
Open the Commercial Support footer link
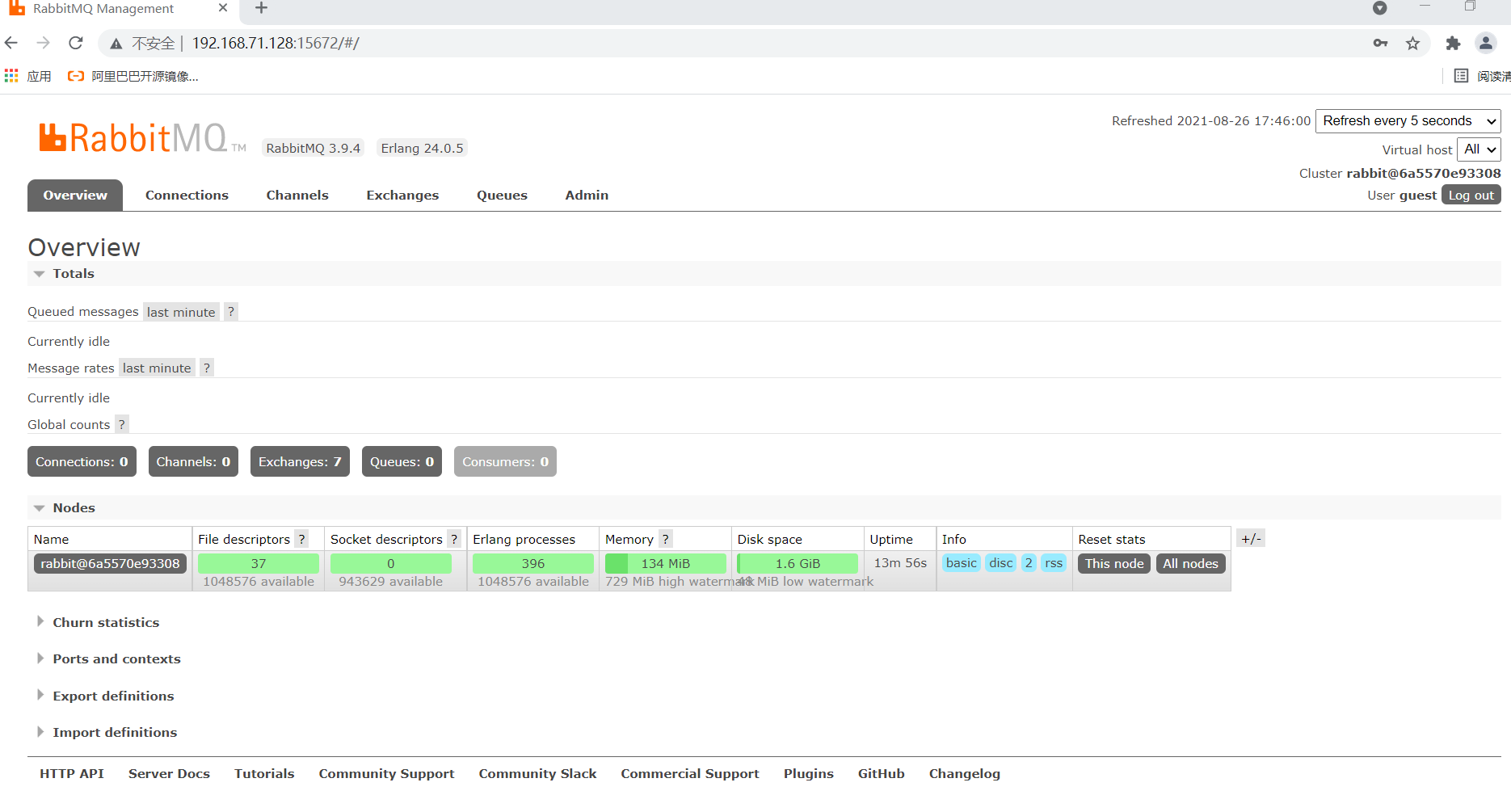click(x=690, y=774)
